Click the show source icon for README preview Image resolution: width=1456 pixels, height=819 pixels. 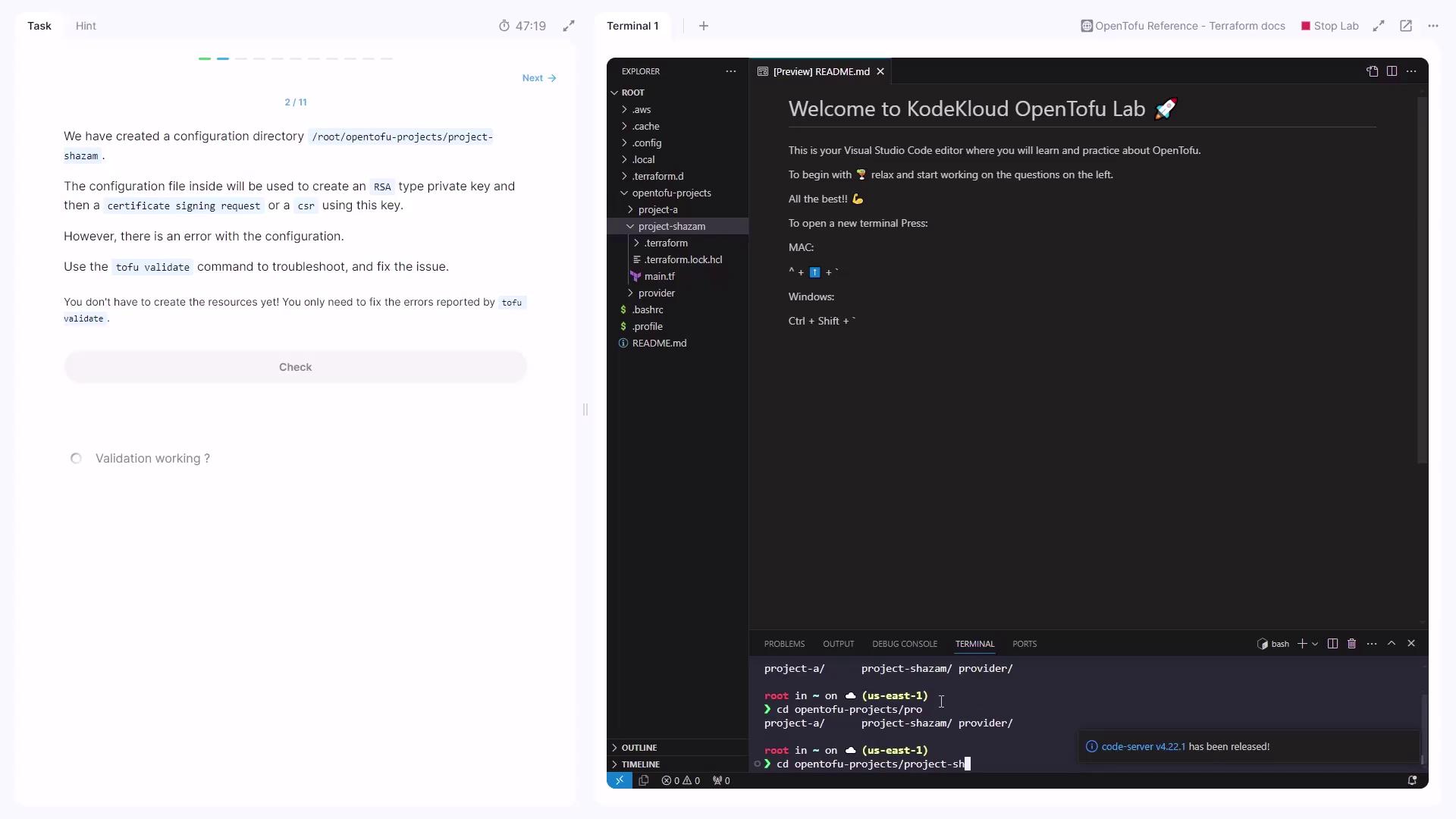(1372, 71)
